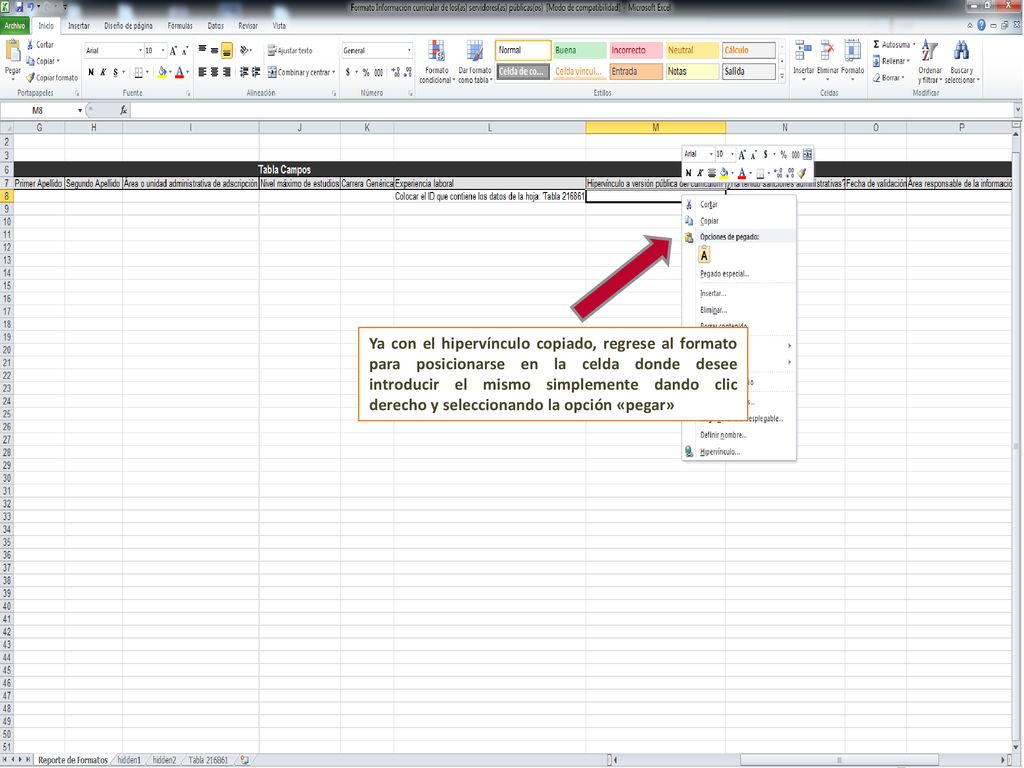The height and width of the screenshot is (768, 1024).
Task: Open the ribbon font size 10 dropdown
Action: (163, 50)
